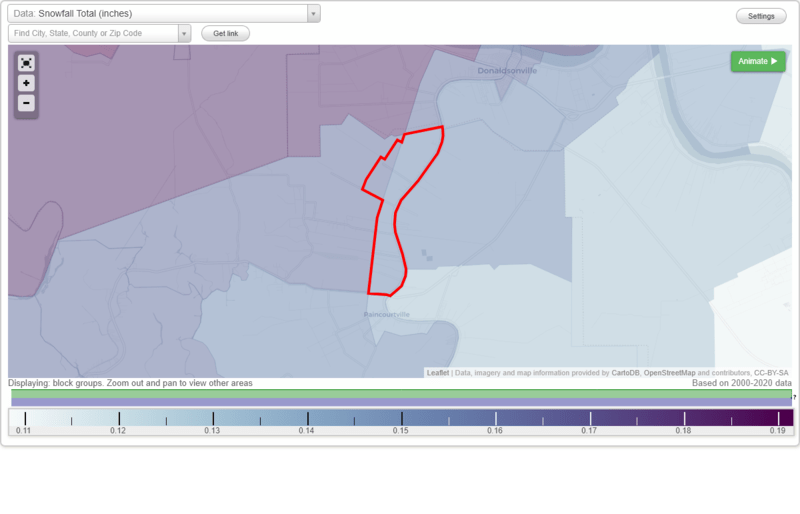Click 'Displaying: block groups' status text
800x514 pixels.
[x=130, y=383]
